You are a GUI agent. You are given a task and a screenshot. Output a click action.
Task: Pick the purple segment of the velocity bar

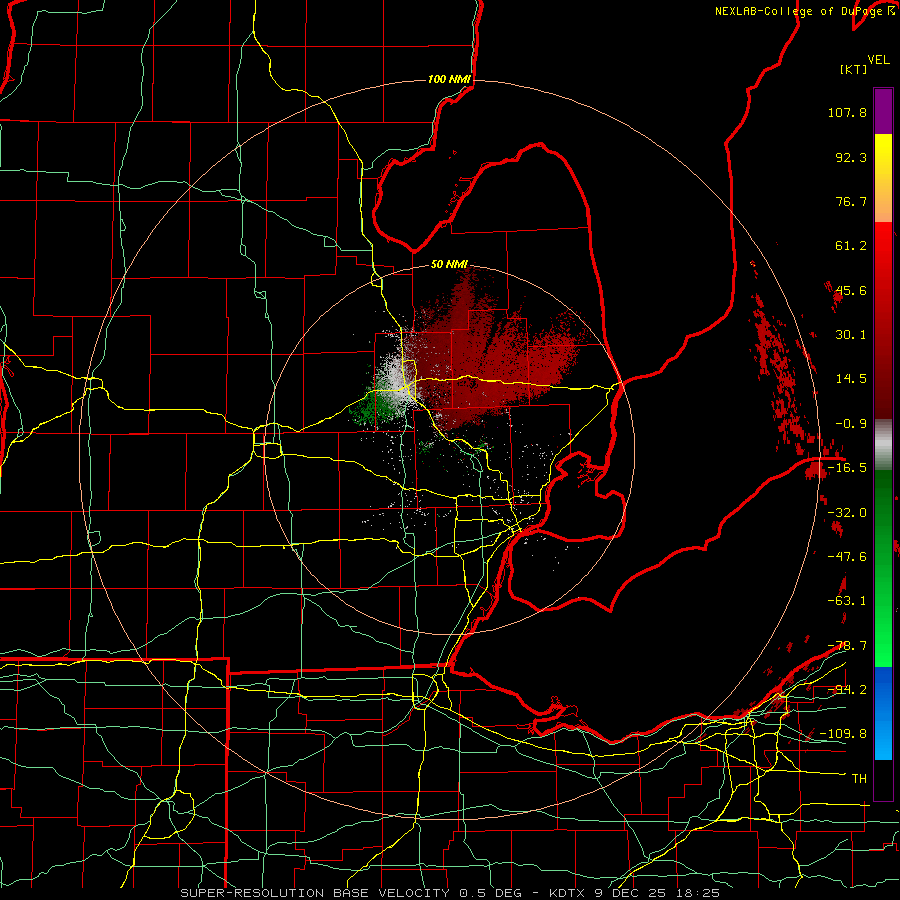point(883,111)
